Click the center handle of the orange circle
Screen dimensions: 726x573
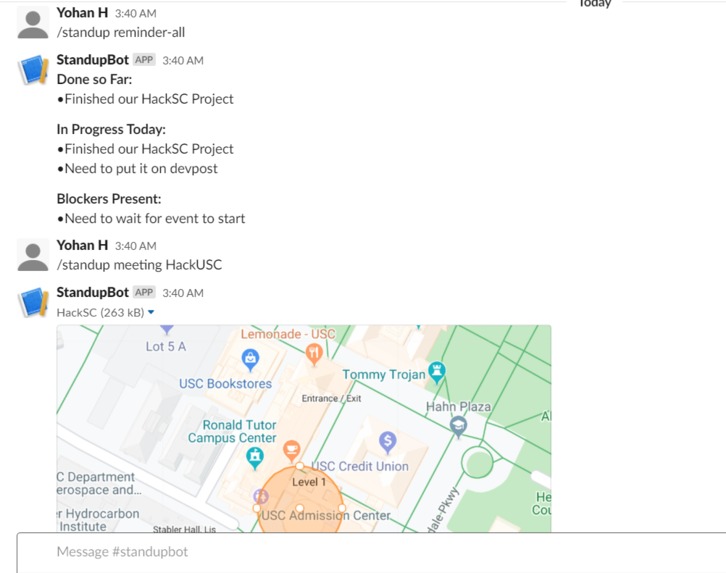pyautogui.click(x=300, y=508)
